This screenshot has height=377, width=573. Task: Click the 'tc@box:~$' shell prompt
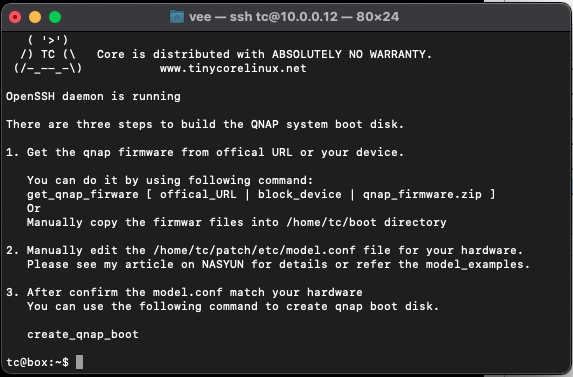pyautogui.click(x=37, y=362)
